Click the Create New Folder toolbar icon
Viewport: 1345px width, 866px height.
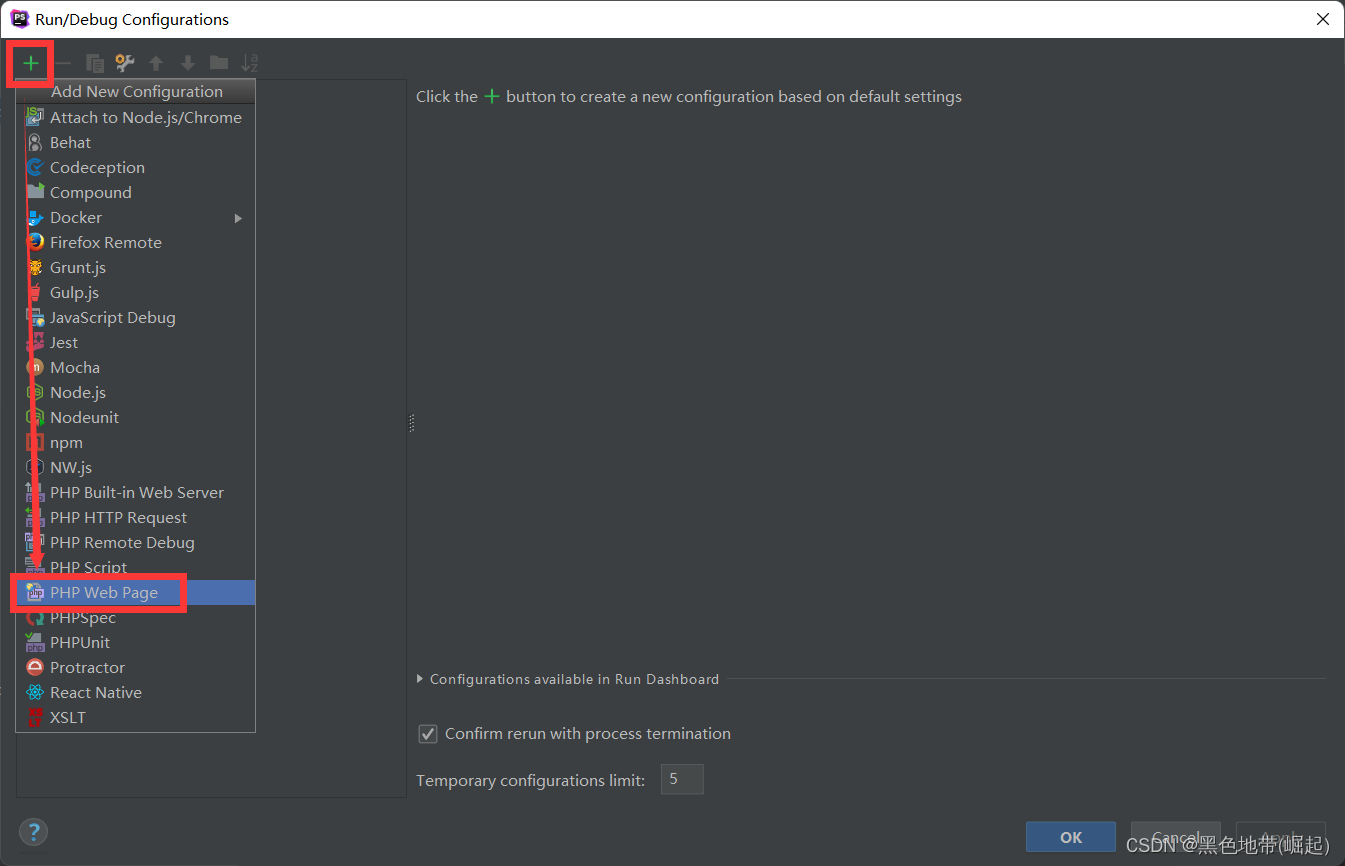[x=219, y=63]
